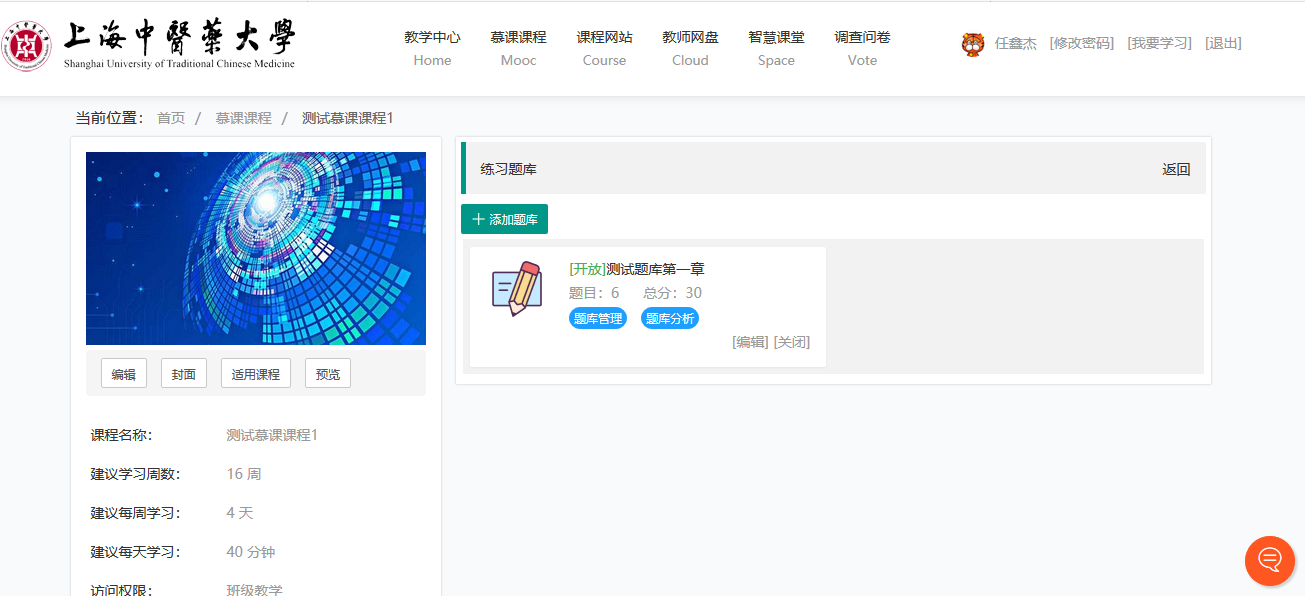Click the user avatar icon

(972, 44)
